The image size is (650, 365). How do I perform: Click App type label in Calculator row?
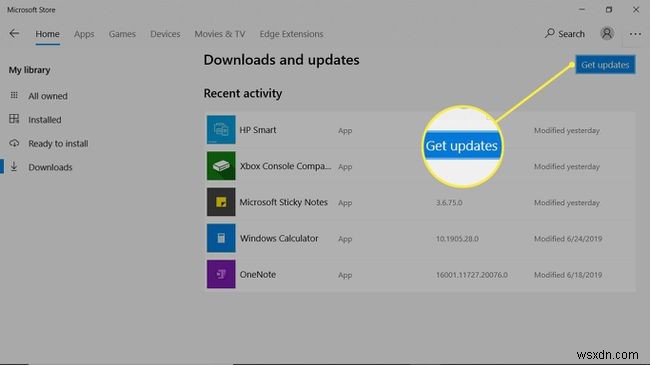tap(345, 239)
